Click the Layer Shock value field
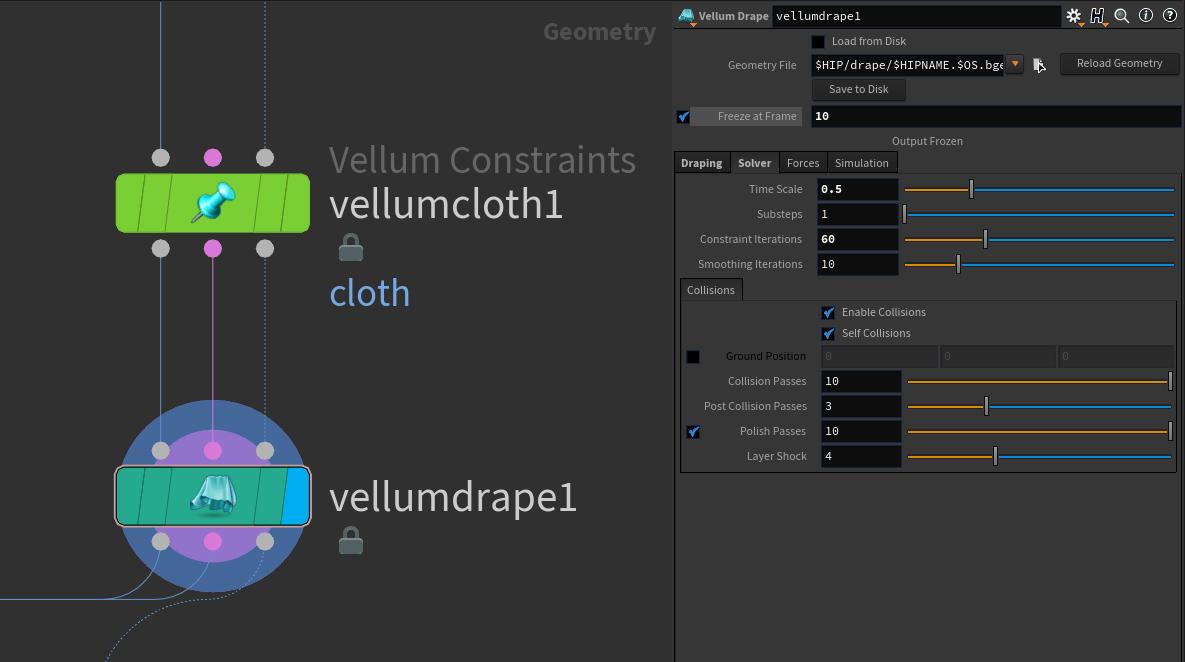This screenshot has height=662, width=1185. click(x=861, y=456)
